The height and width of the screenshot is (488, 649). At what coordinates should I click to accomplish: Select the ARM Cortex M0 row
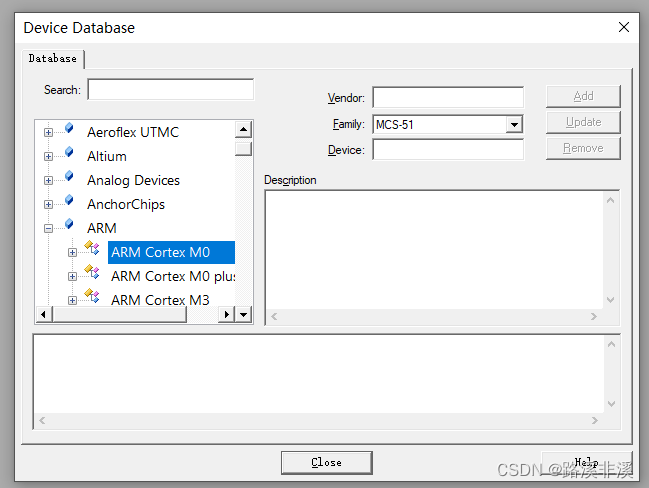coord(171,252)
